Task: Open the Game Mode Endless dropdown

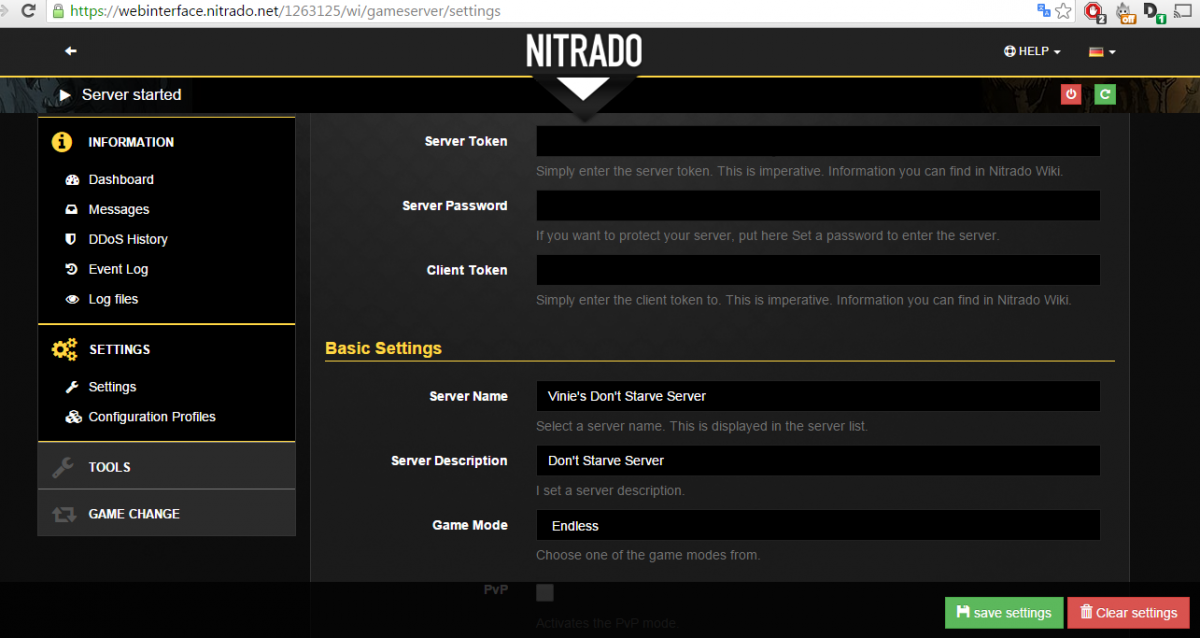Action: [818, 525]
